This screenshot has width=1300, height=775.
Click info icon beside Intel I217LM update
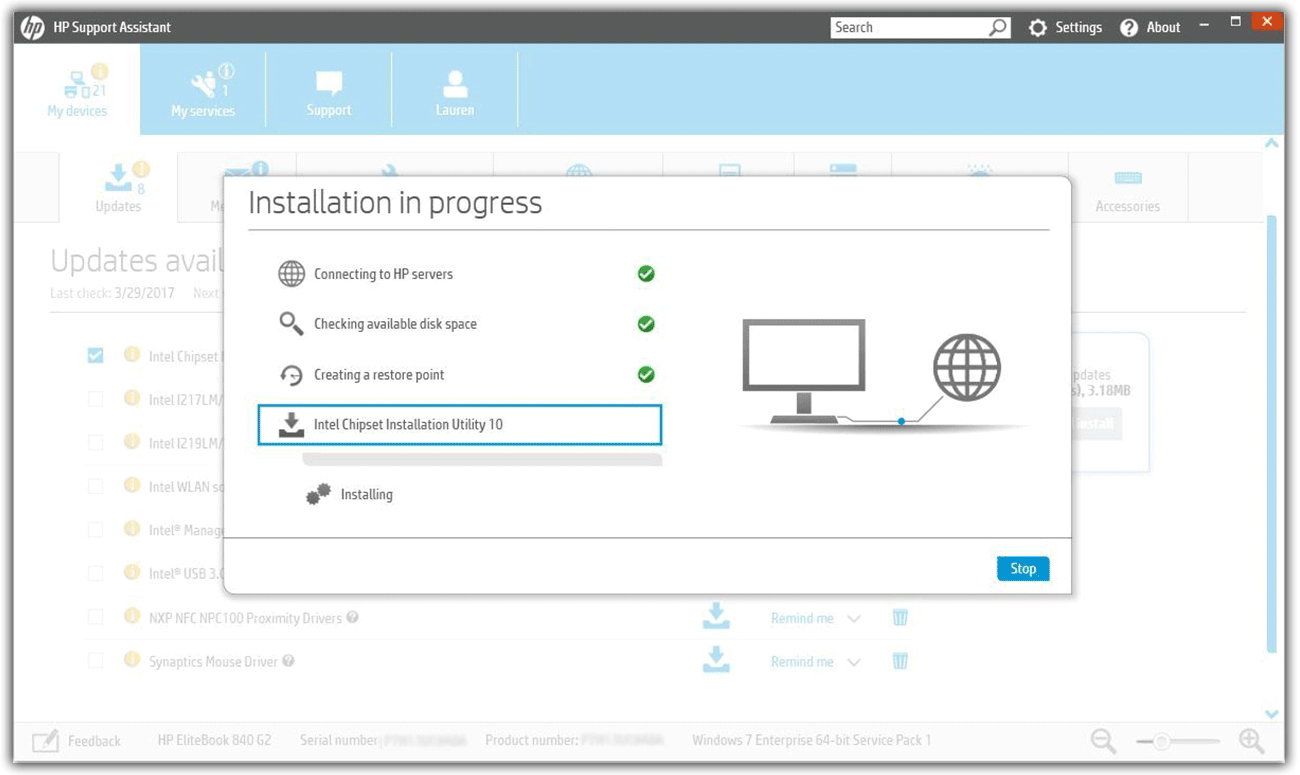[x=131, y=398]
